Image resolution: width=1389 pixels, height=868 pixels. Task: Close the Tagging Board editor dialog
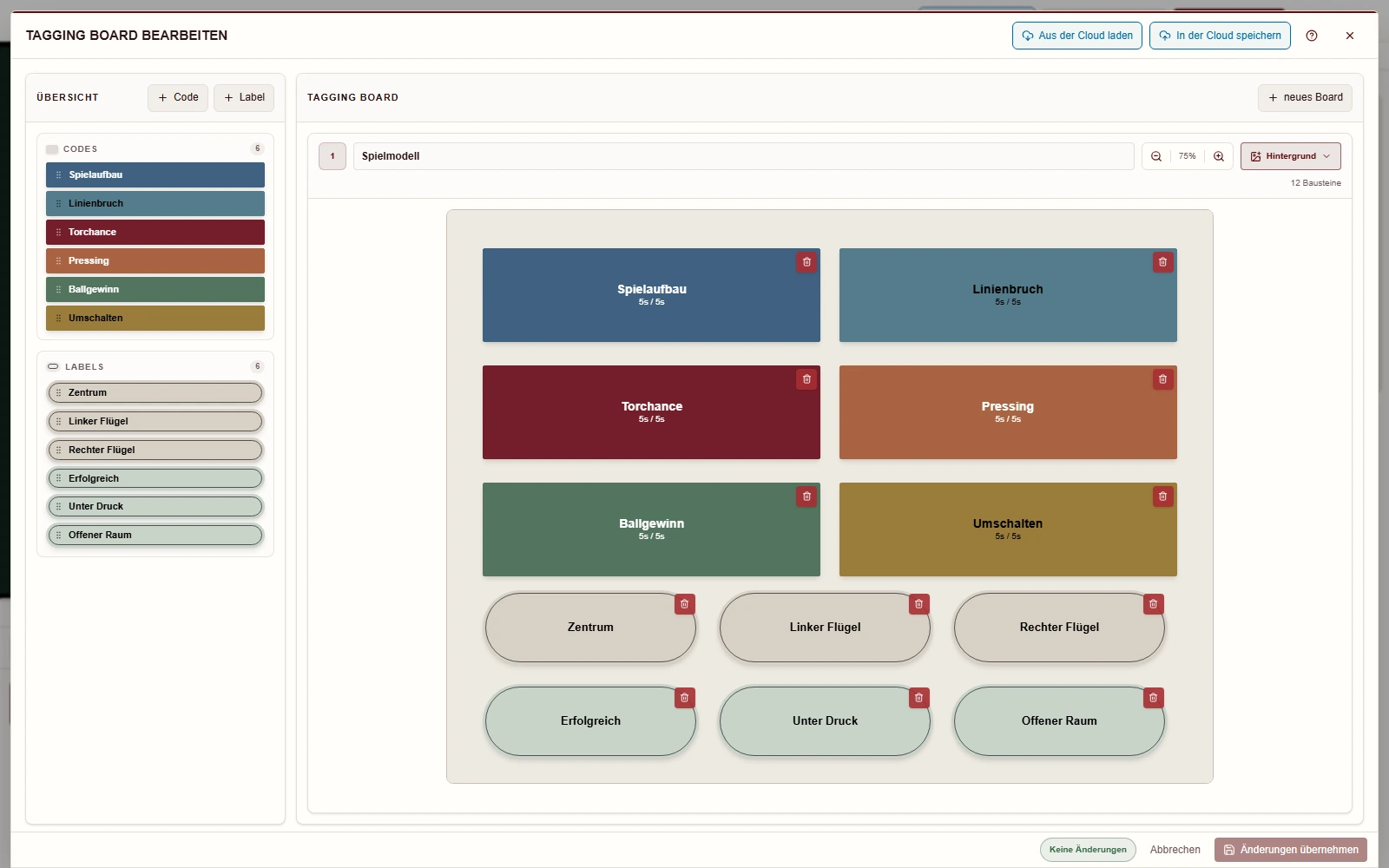click(x=1350, y=36)
